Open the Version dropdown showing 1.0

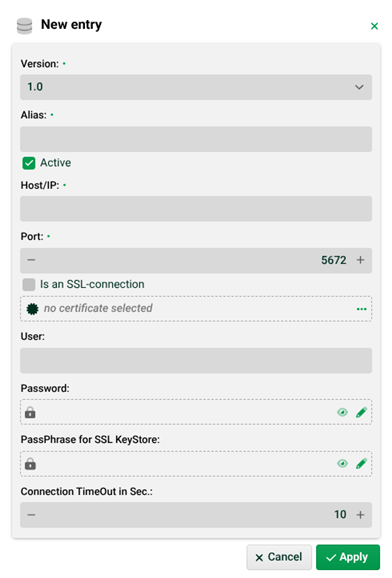[x=196, y=87]
